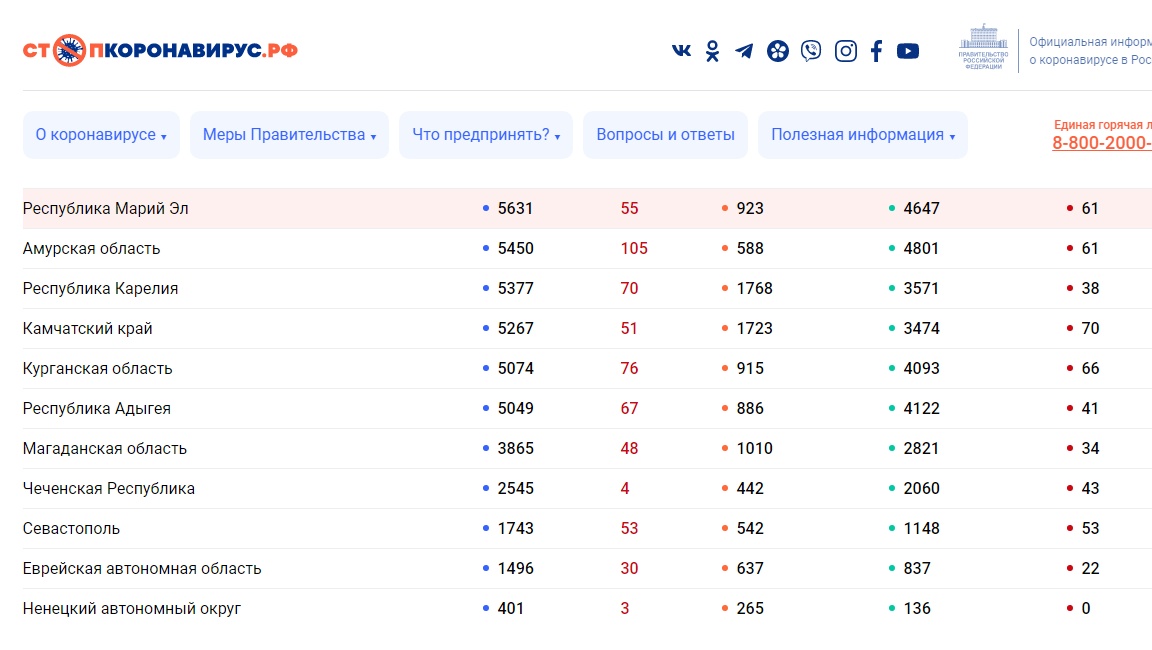The height and width of the screenshot is (650, 1152).
Task: Open the «Вопросы и ответы» menu item
Action: point(665,135)
